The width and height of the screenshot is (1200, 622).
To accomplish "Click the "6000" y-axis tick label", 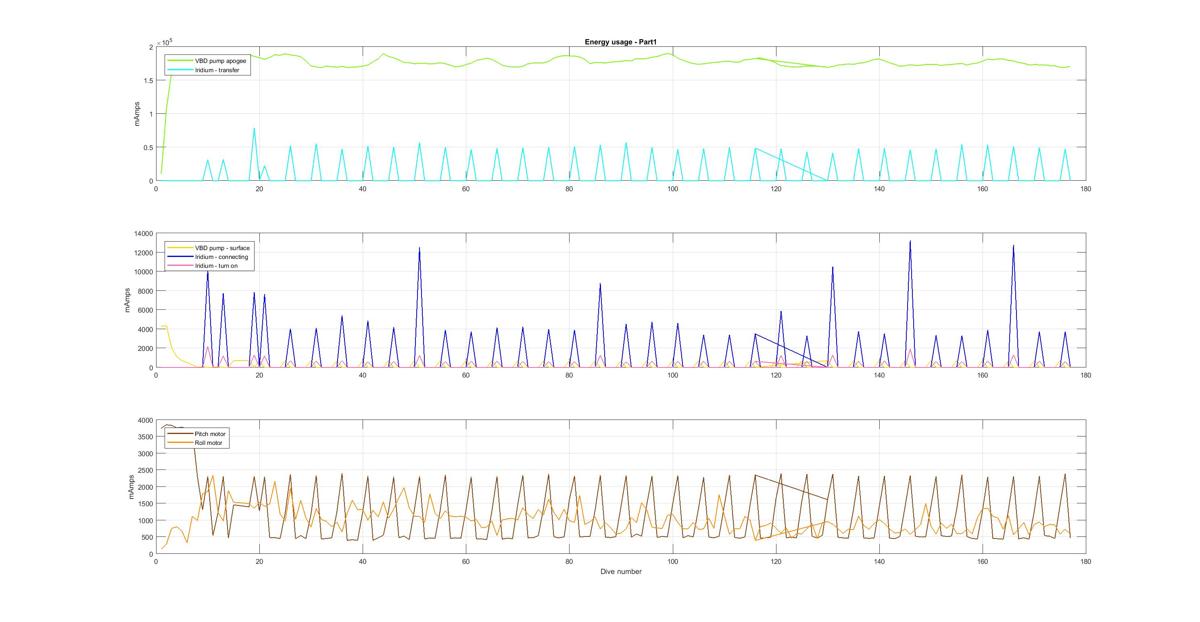I will 145,310.
